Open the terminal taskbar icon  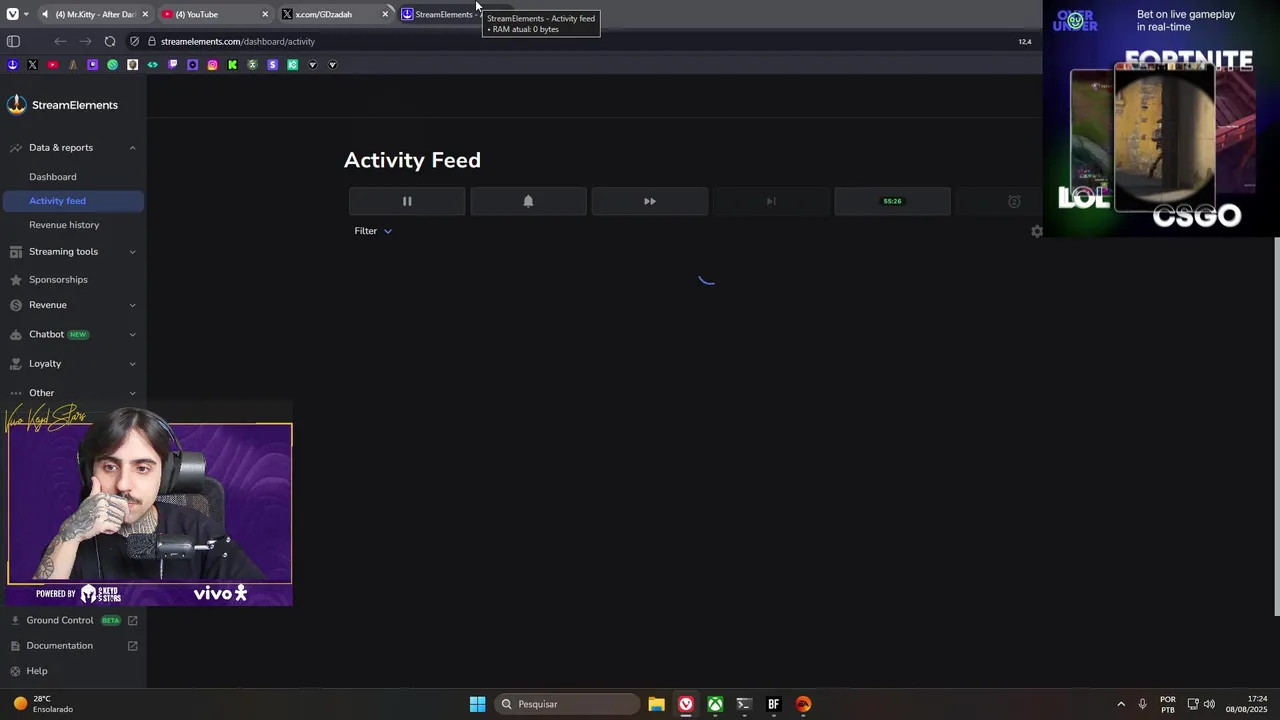click(x=744, y=704)
